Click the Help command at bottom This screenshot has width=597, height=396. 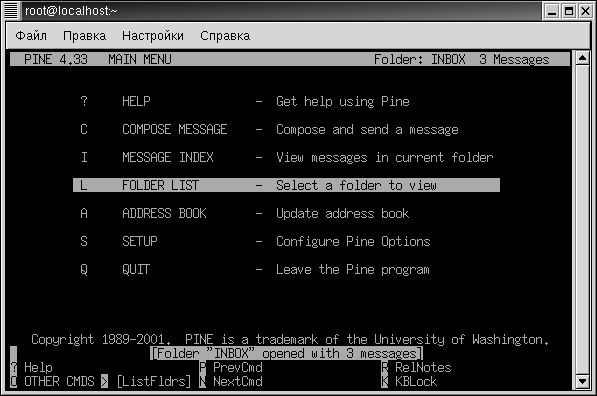tap(32, 367)
